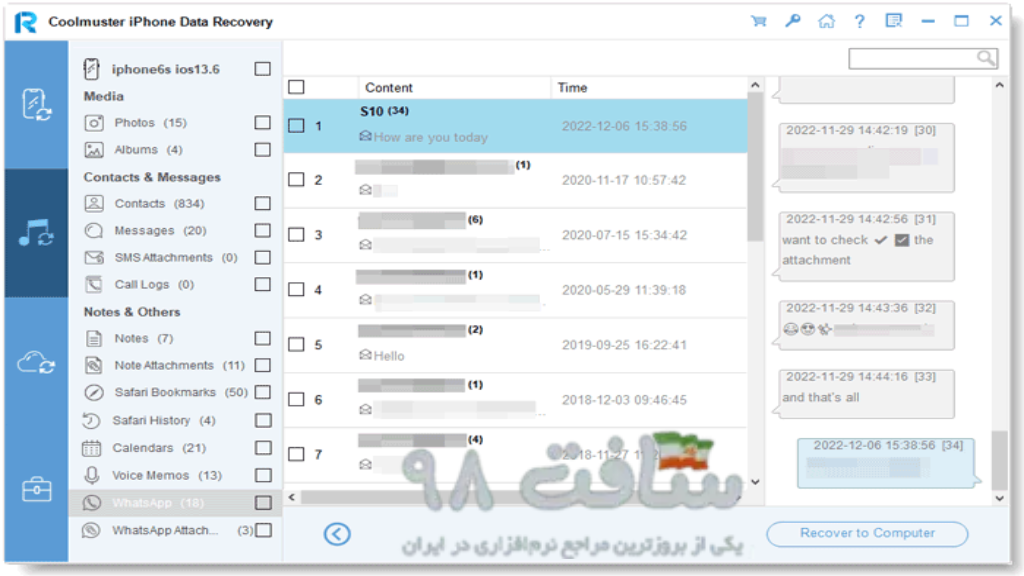1024x576 pixels.
Task: Click the search magnifier icon
Action: point(985,58)
